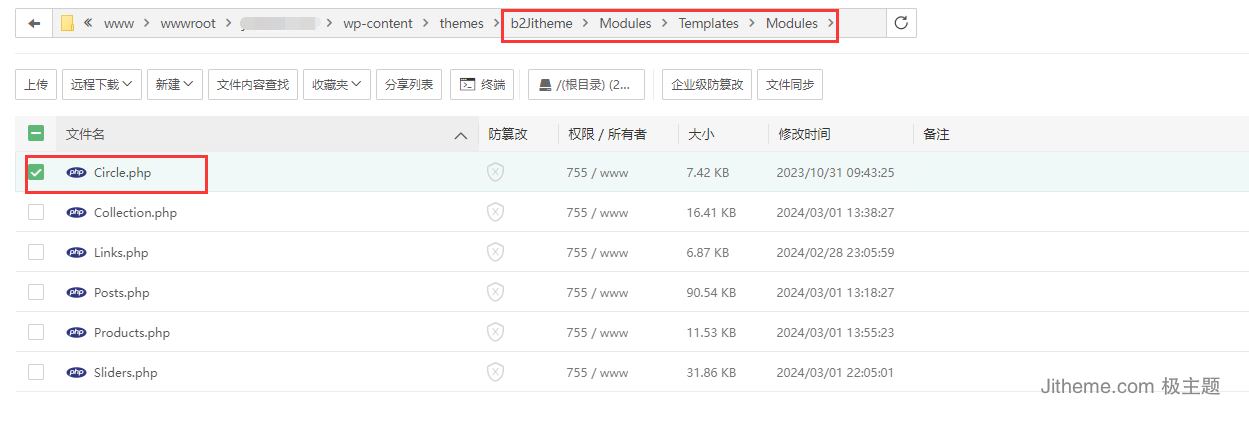Click the shield icon in Products.php row
This screenshot has height=423, width=1249.
click(495, 332)
